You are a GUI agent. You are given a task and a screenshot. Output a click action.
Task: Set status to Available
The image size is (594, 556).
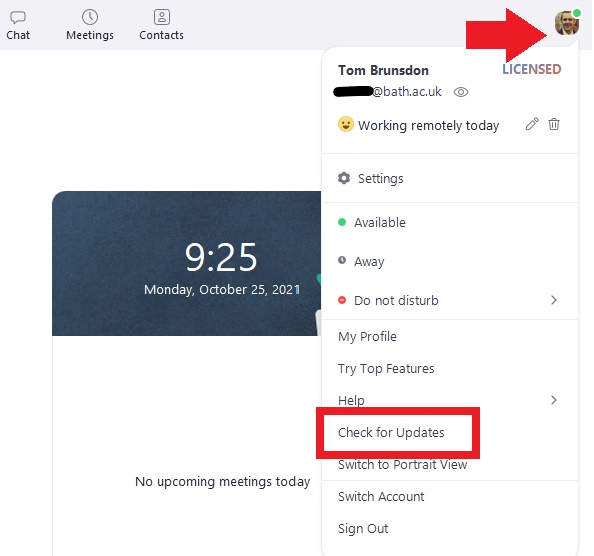tap(450, 222)
